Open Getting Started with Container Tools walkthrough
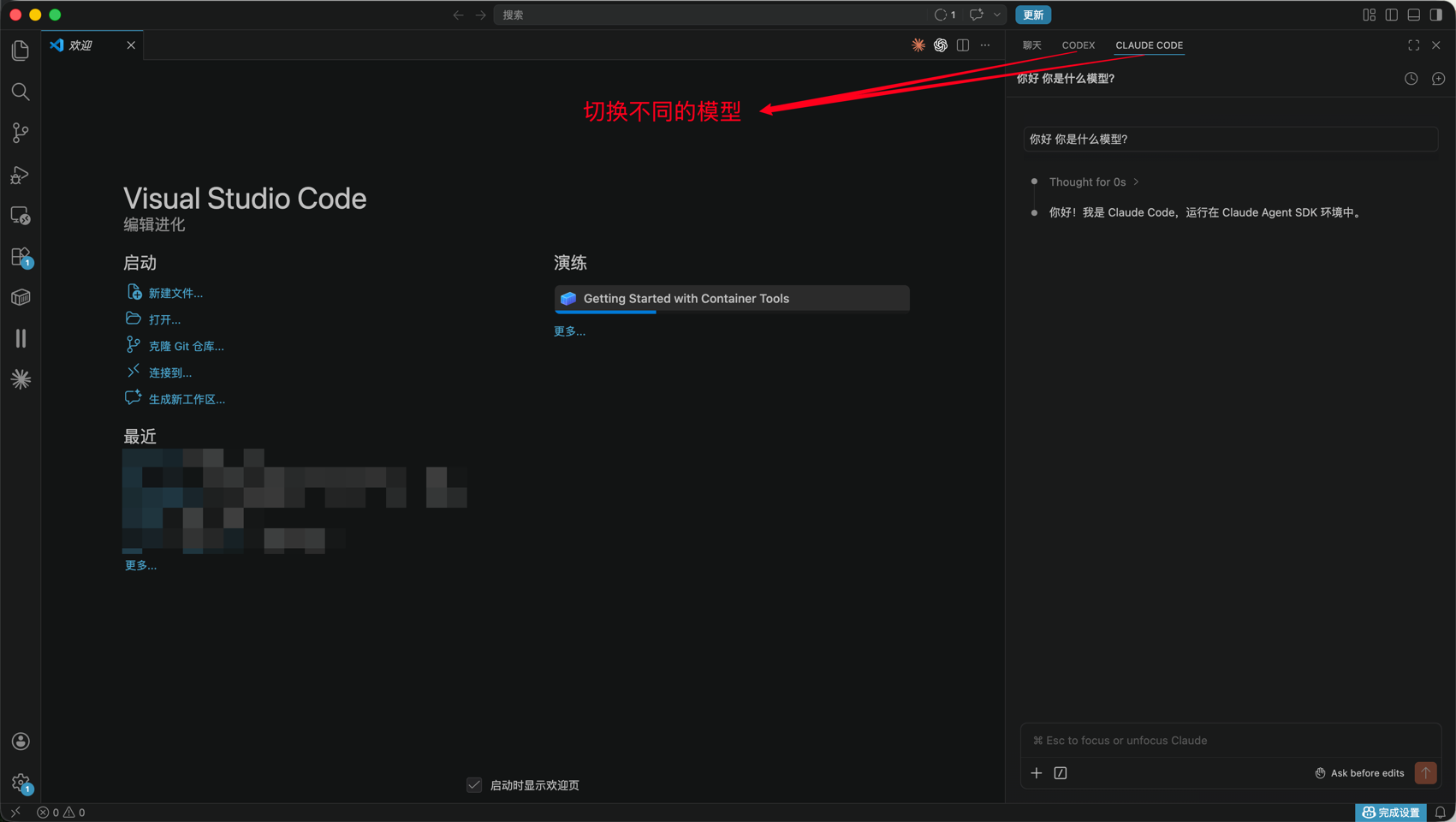Screen dimensions: 1456x822 tap(732, 299)
